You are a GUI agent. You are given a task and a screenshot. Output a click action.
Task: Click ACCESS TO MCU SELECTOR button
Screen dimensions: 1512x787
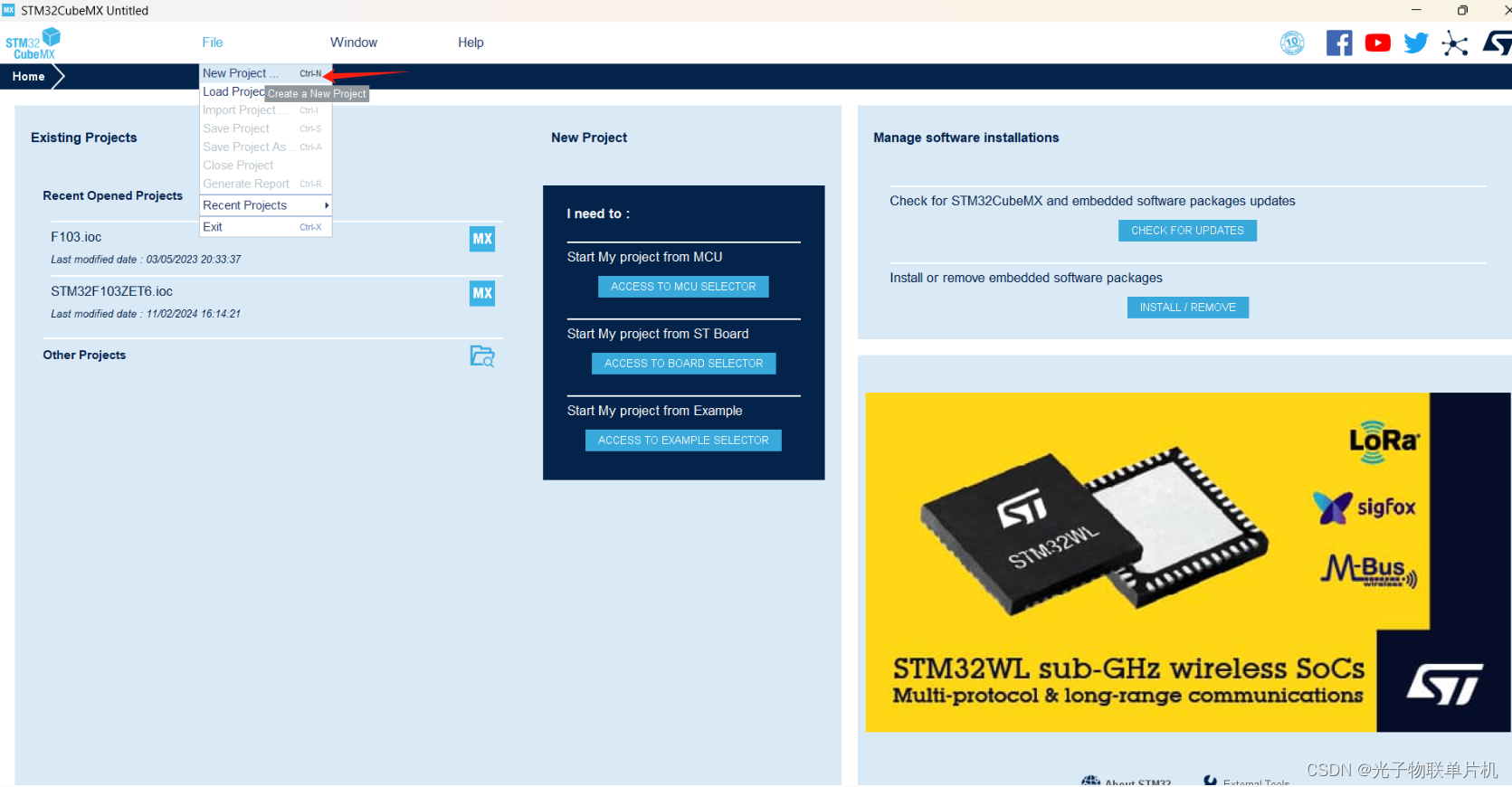(683, 287)
